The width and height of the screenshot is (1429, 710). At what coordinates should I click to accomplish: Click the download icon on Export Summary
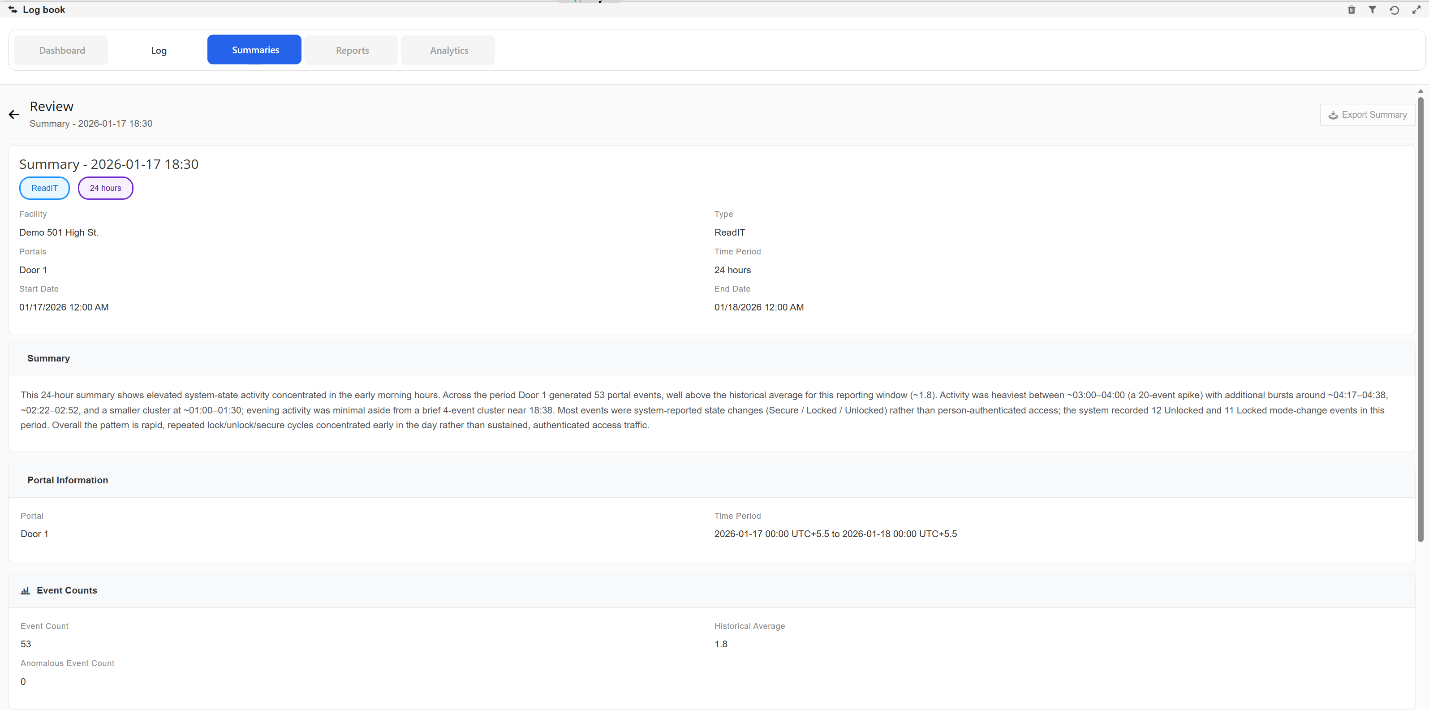(1332, 114)
